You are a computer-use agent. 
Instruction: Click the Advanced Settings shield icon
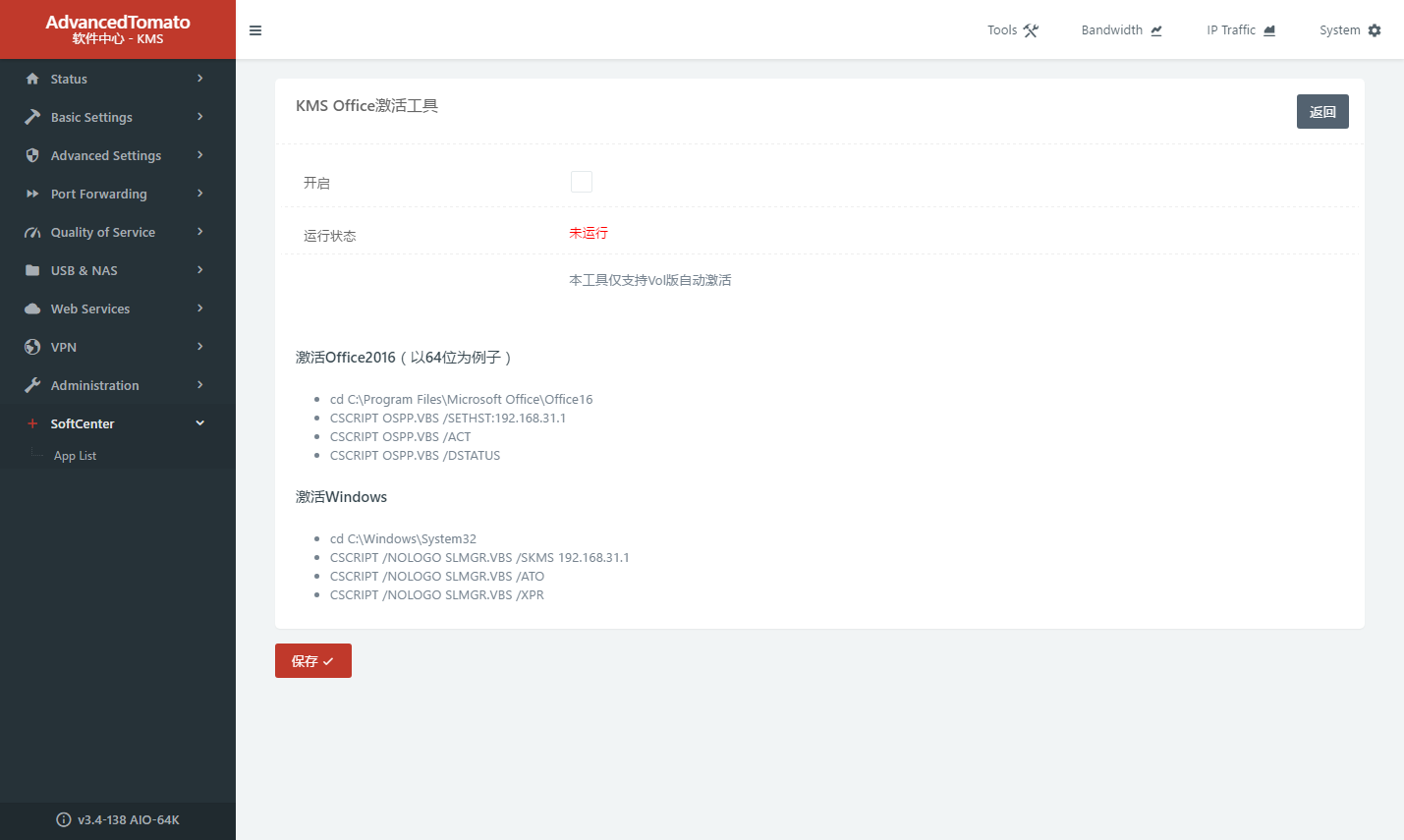32,155
